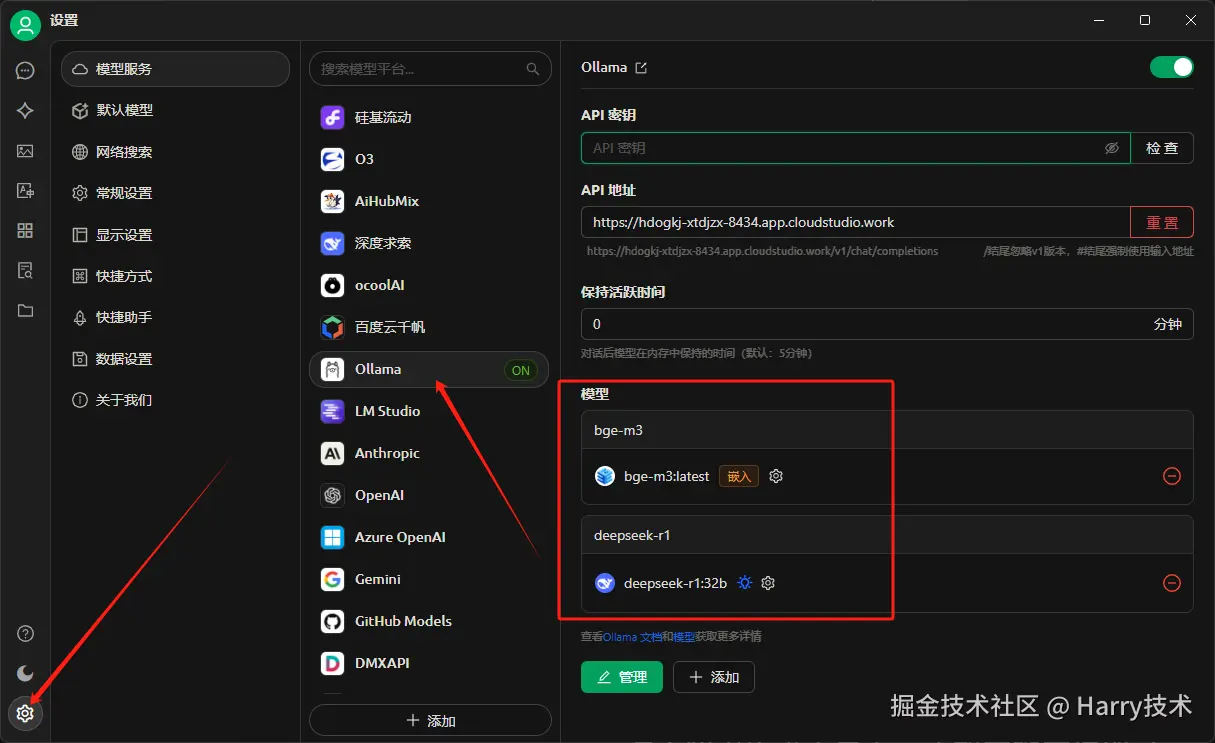Select AiHubMix provider

430,201
